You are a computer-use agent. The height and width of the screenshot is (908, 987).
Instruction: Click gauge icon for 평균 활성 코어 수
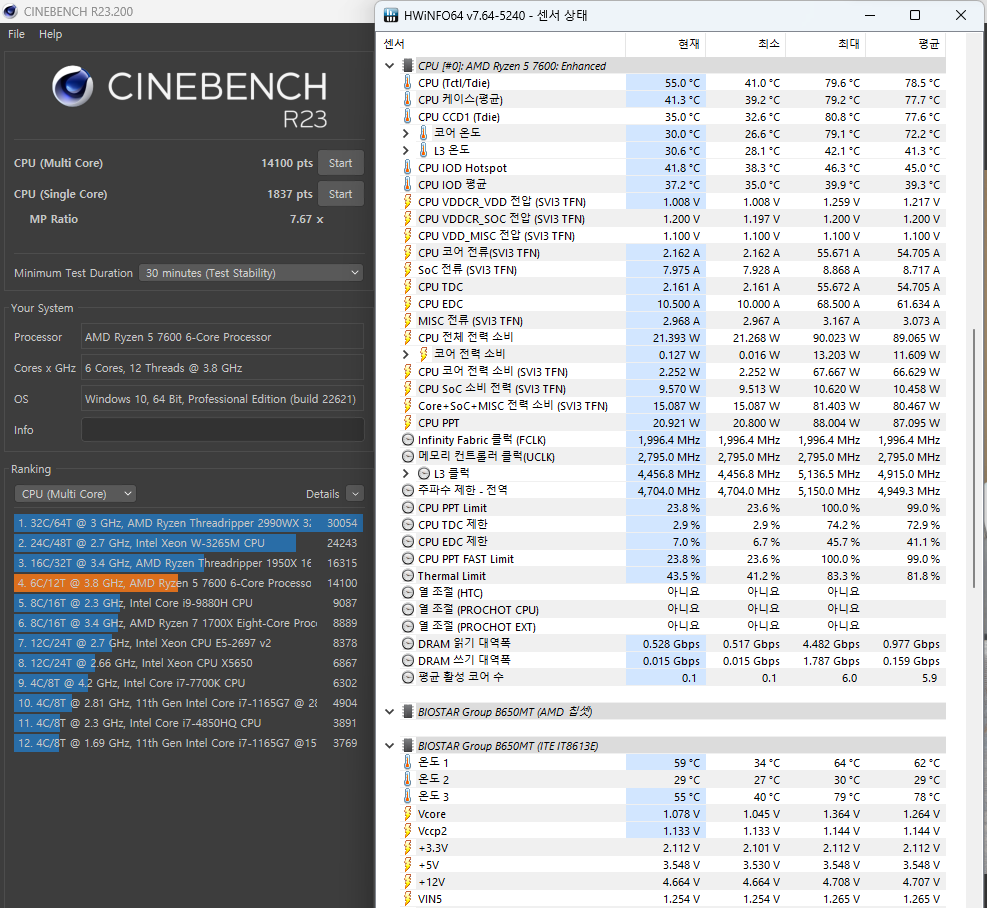[407, 678]
